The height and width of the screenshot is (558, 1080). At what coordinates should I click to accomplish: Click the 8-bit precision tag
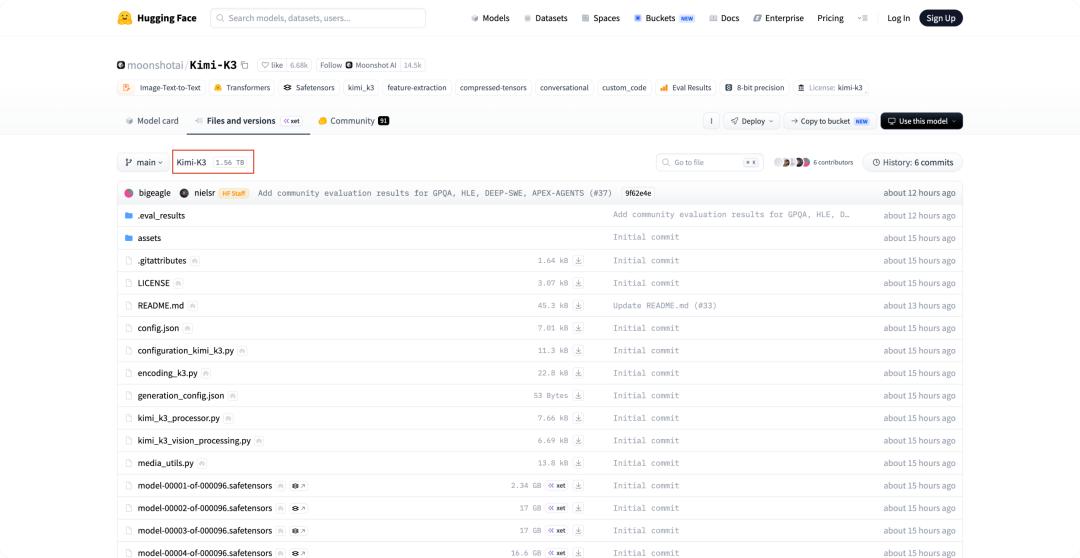point(755,87)
